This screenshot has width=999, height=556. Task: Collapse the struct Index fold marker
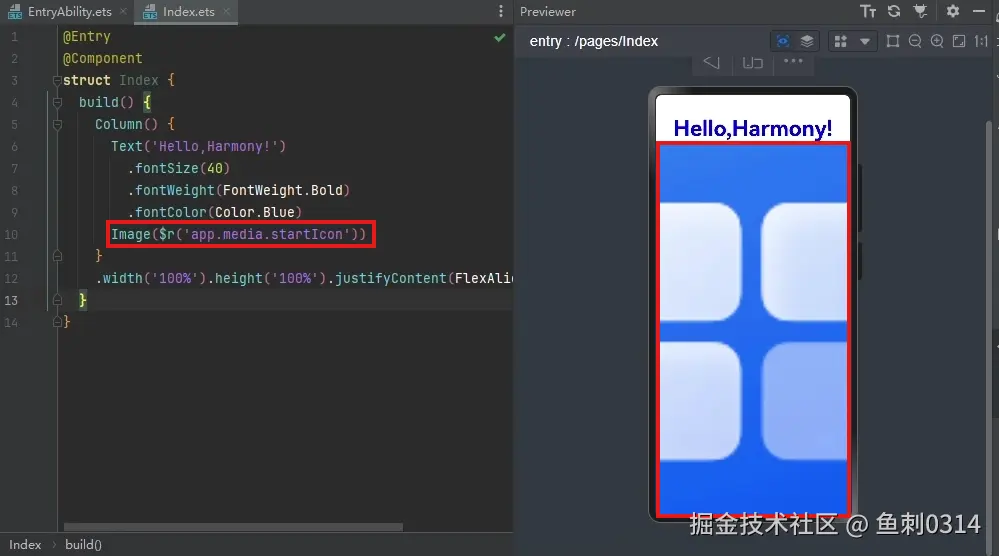pyautogui.click(x=57, y=80)
